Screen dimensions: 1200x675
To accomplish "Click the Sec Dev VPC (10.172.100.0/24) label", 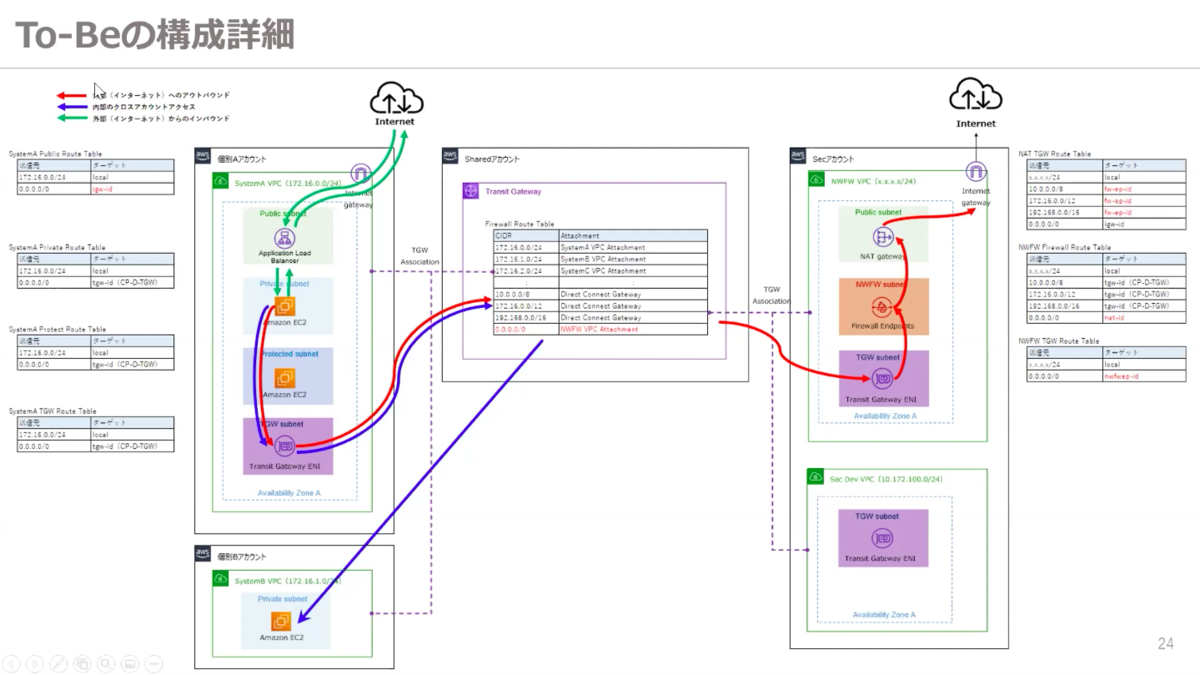I will (x=887, y=479).
